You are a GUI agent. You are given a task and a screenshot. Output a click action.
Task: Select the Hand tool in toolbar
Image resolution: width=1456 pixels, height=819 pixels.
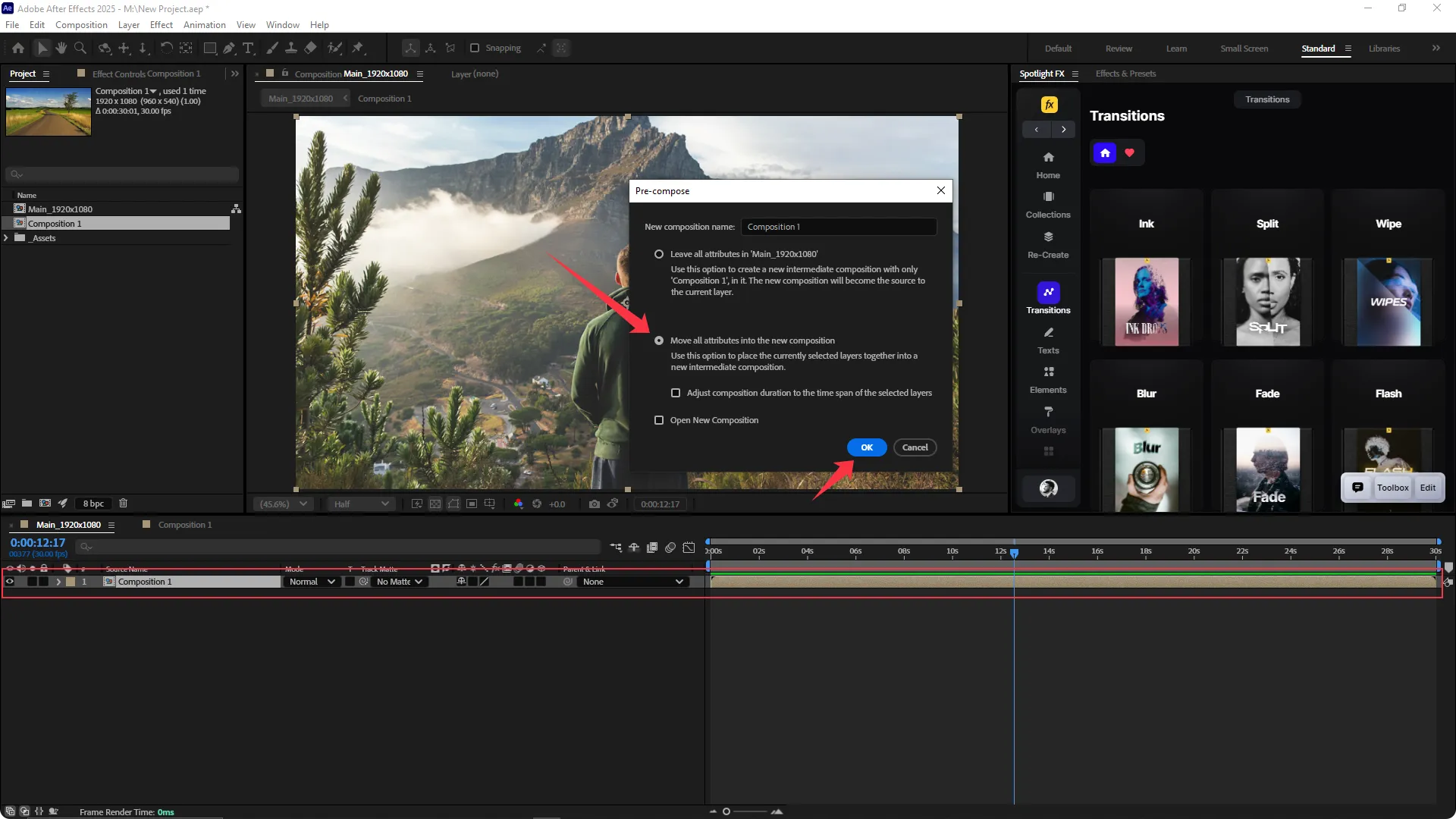61,48
